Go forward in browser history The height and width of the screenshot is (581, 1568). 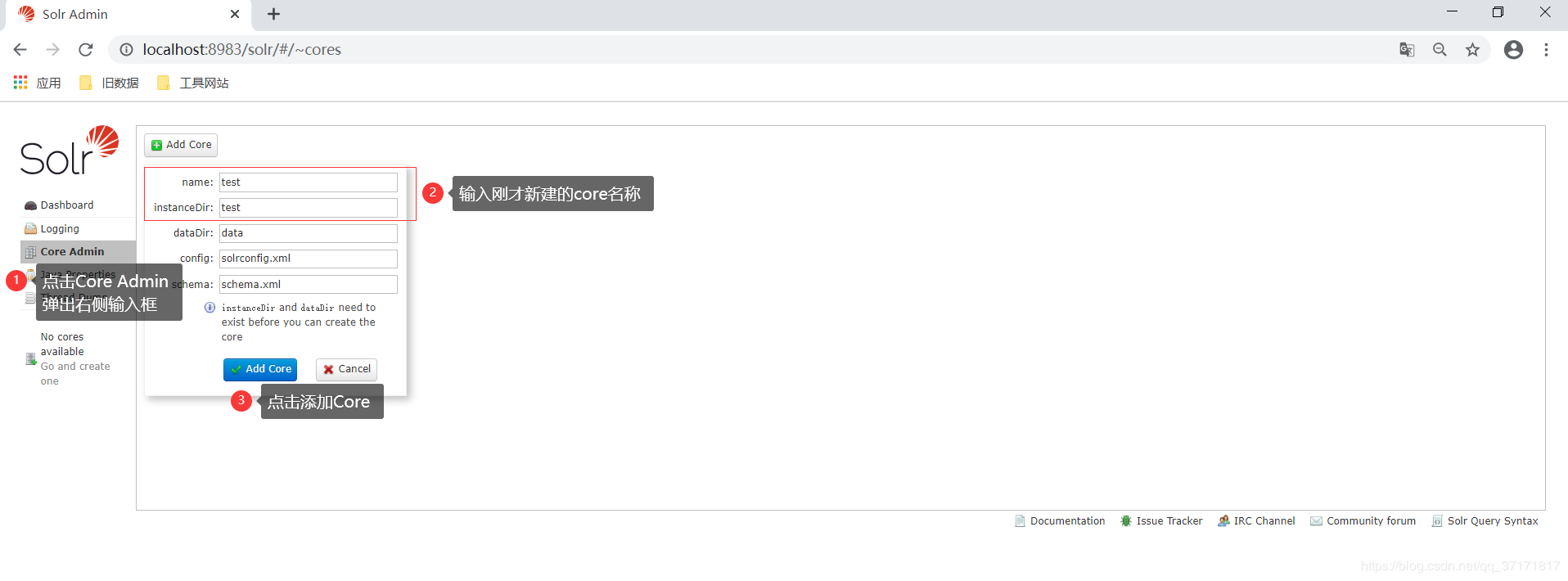click(53, 50)
